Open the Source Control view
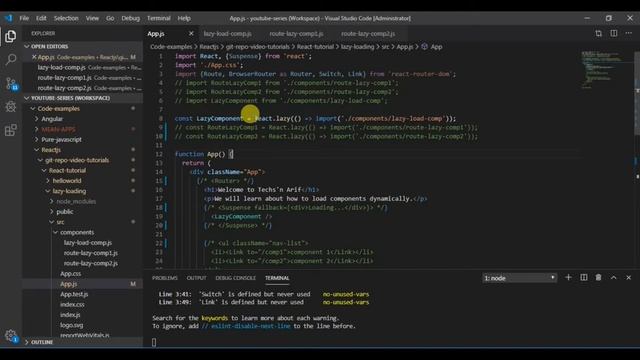The height and width of the screenshot is (360, 640). click(x=11, y=84)
